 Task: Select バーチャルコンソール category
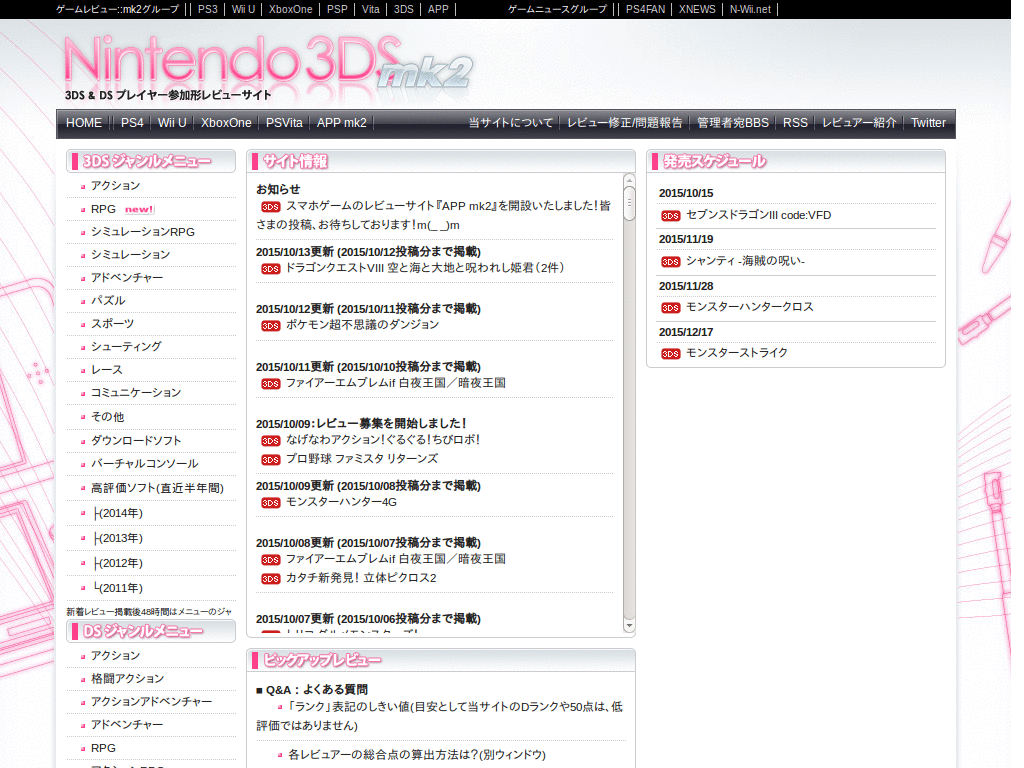(144, 464)
